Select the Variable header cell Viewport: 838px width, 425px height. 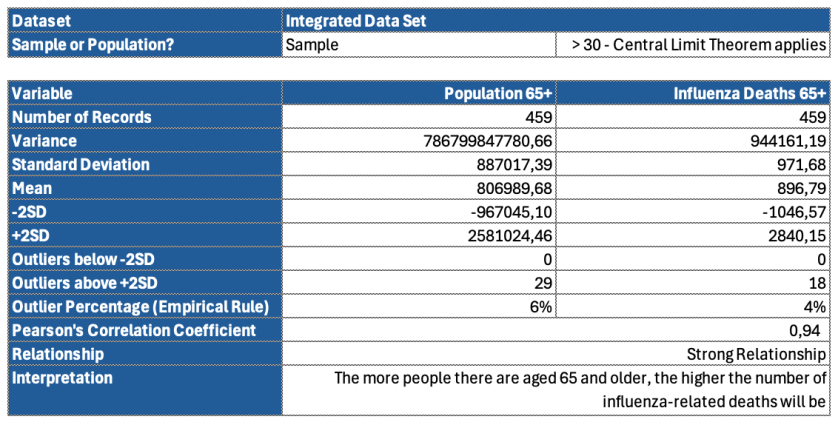tap(143, 93)
